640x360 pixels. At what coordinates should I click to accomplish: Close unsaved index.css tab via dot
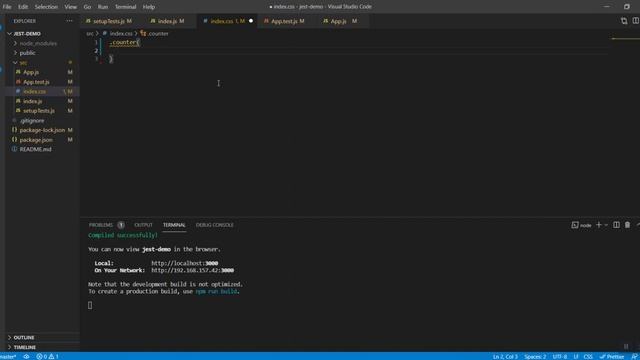(x=251, y=21)
